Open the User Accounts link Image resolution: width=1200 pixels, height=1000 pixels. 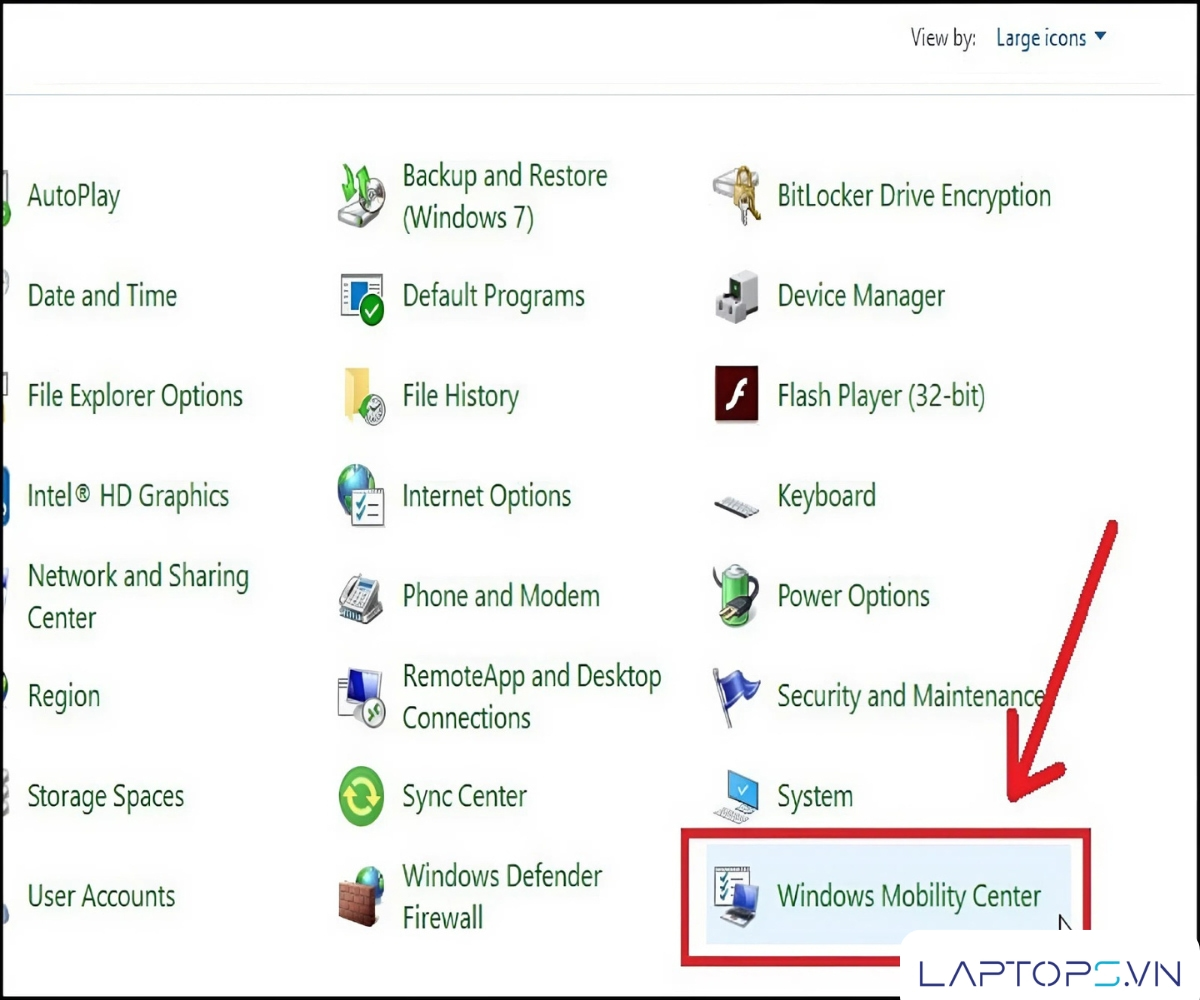click(101, 896)
